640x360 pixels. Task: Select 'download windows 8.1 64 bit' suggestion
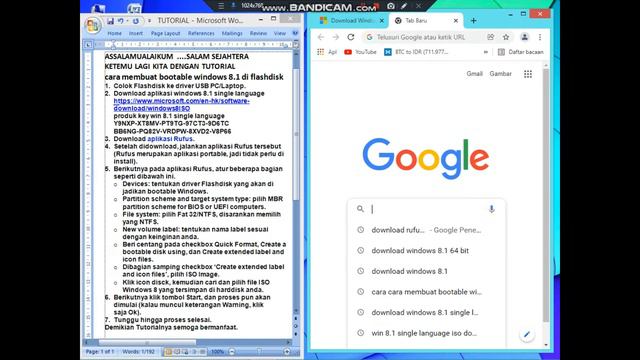click(x=427, y=251)
